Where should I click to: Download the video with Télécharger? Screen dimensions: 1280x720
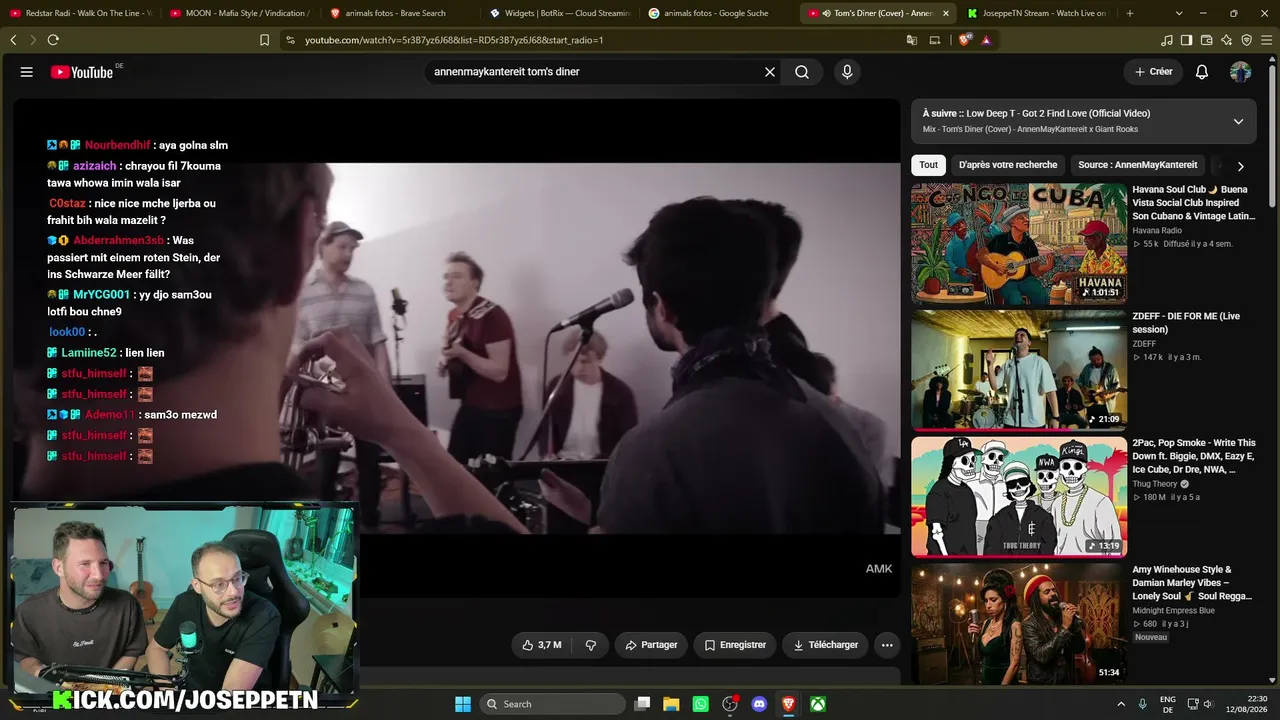825,645
